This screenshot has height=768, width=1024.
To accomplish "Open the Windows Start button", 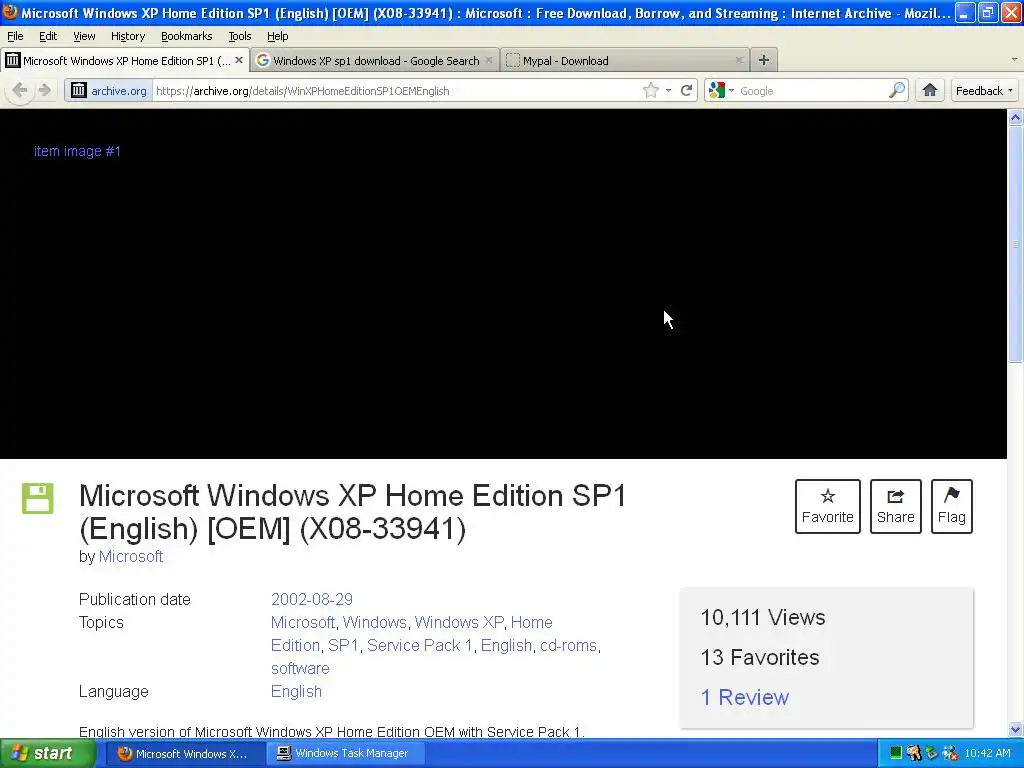I will coord(47,753).
